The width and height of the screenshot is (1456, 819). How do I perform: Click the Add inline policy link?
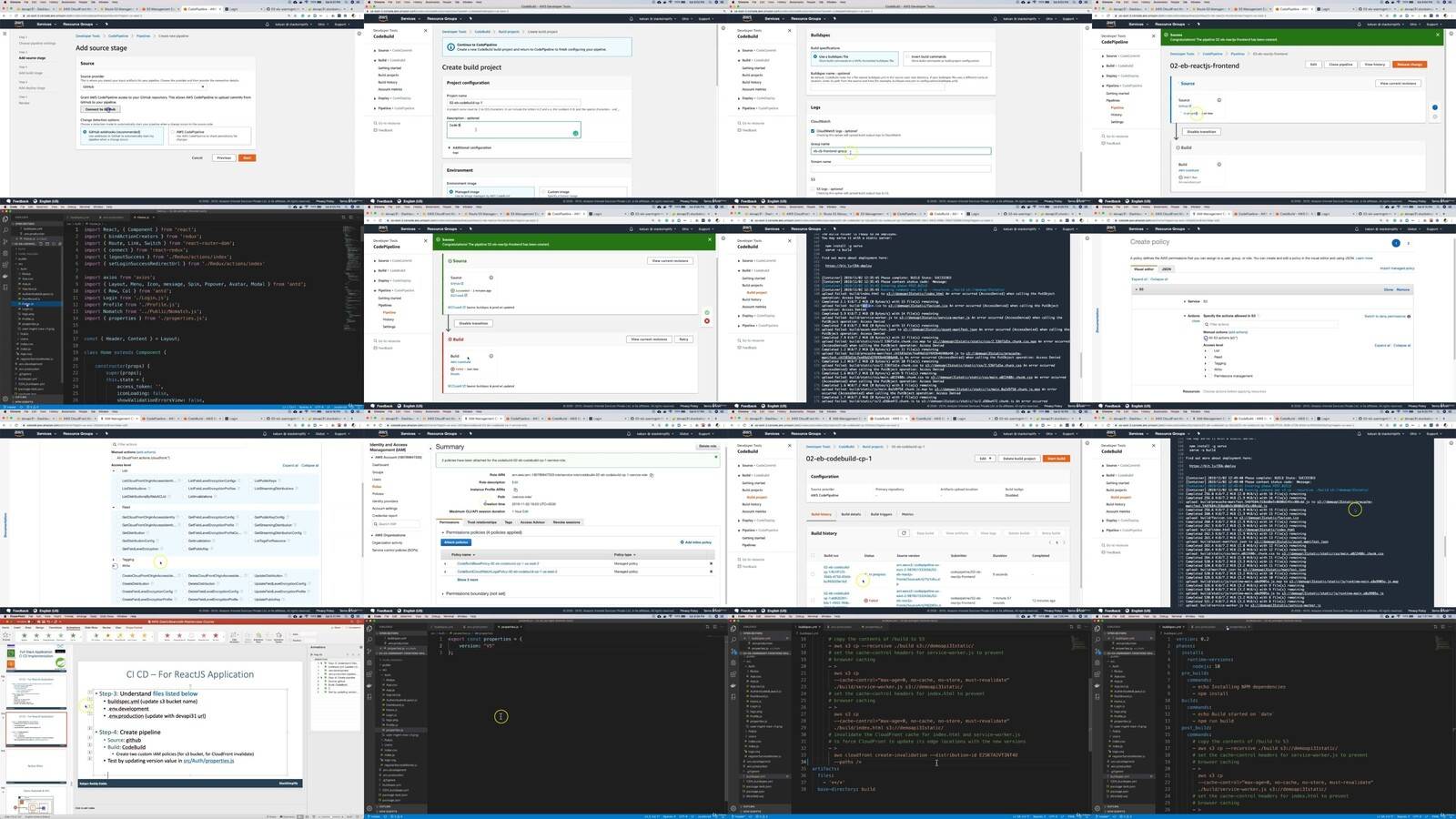pos(696,542)
